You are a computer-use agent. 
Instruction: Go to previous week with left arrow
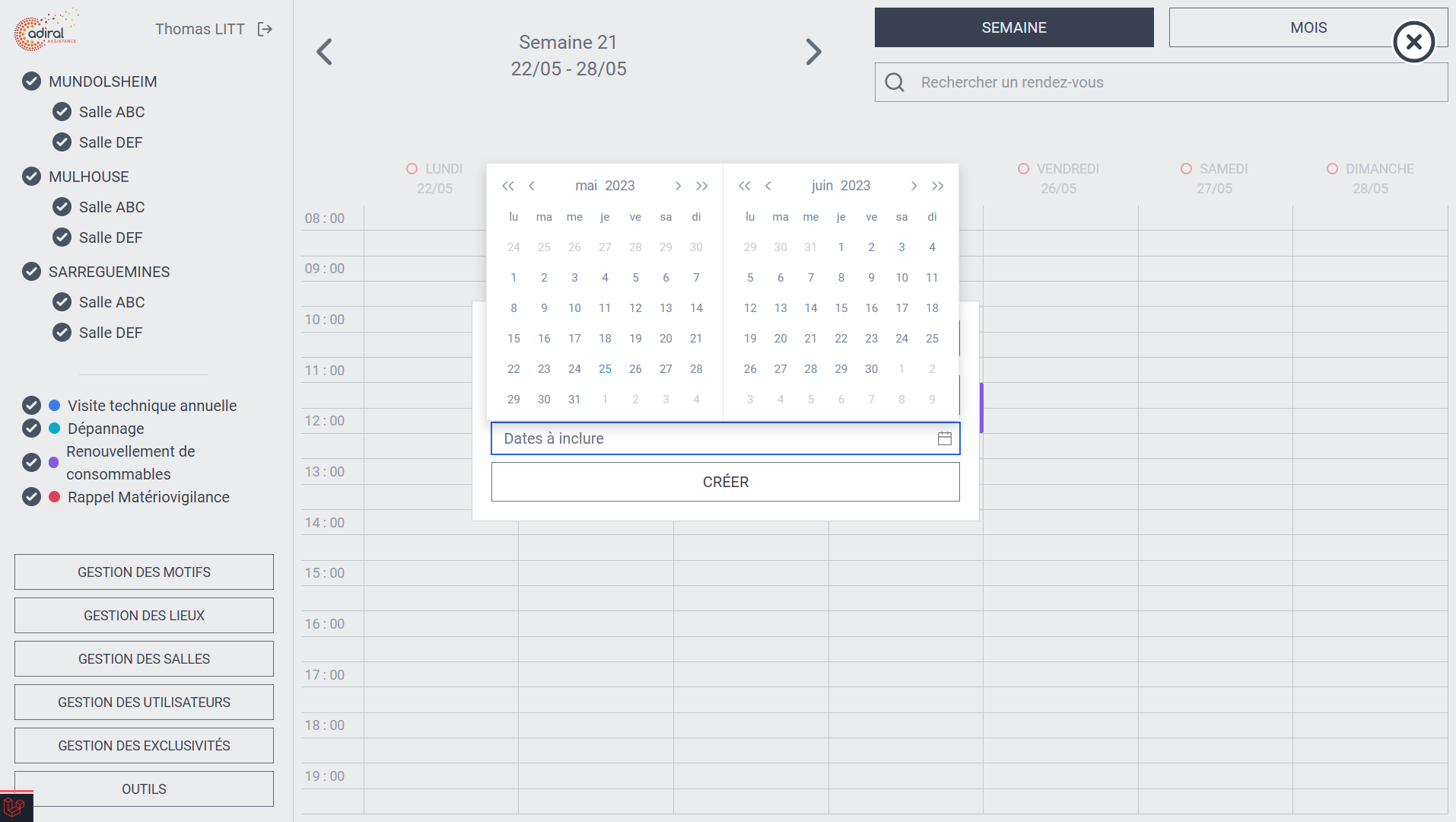[x=324, y=52]
